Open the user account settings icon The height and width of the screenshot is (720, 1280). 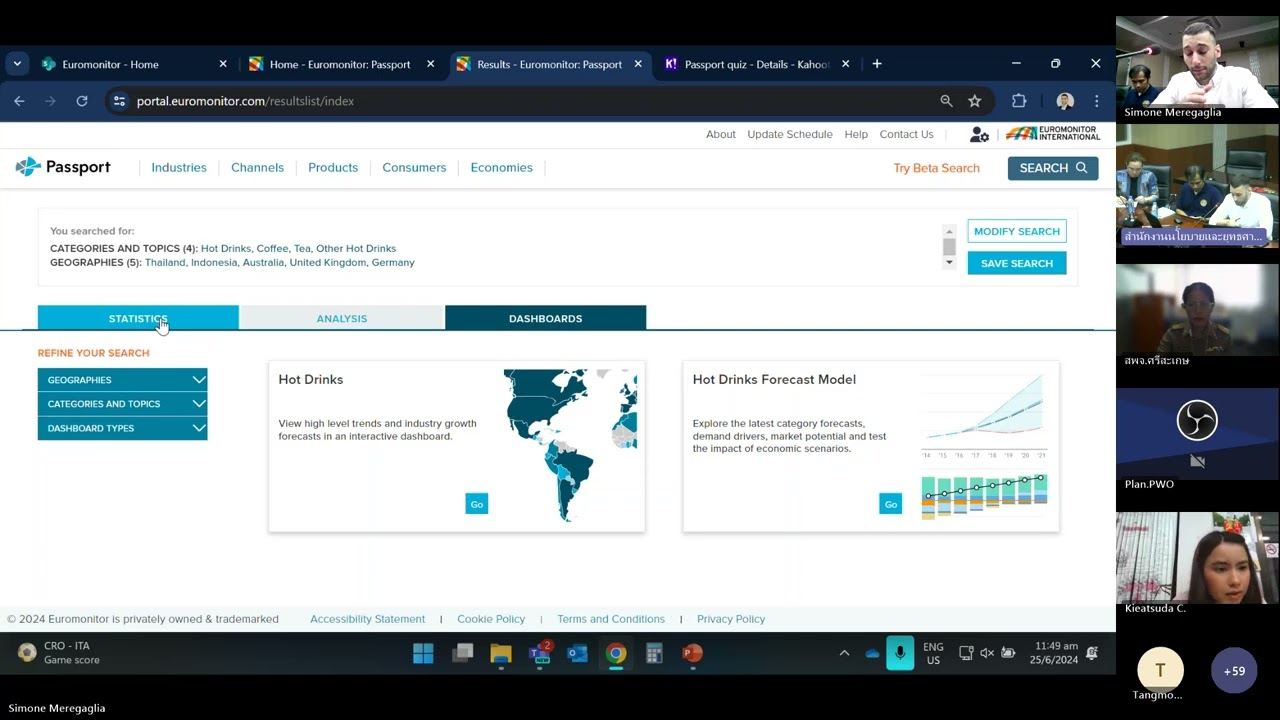coord(979,134)
